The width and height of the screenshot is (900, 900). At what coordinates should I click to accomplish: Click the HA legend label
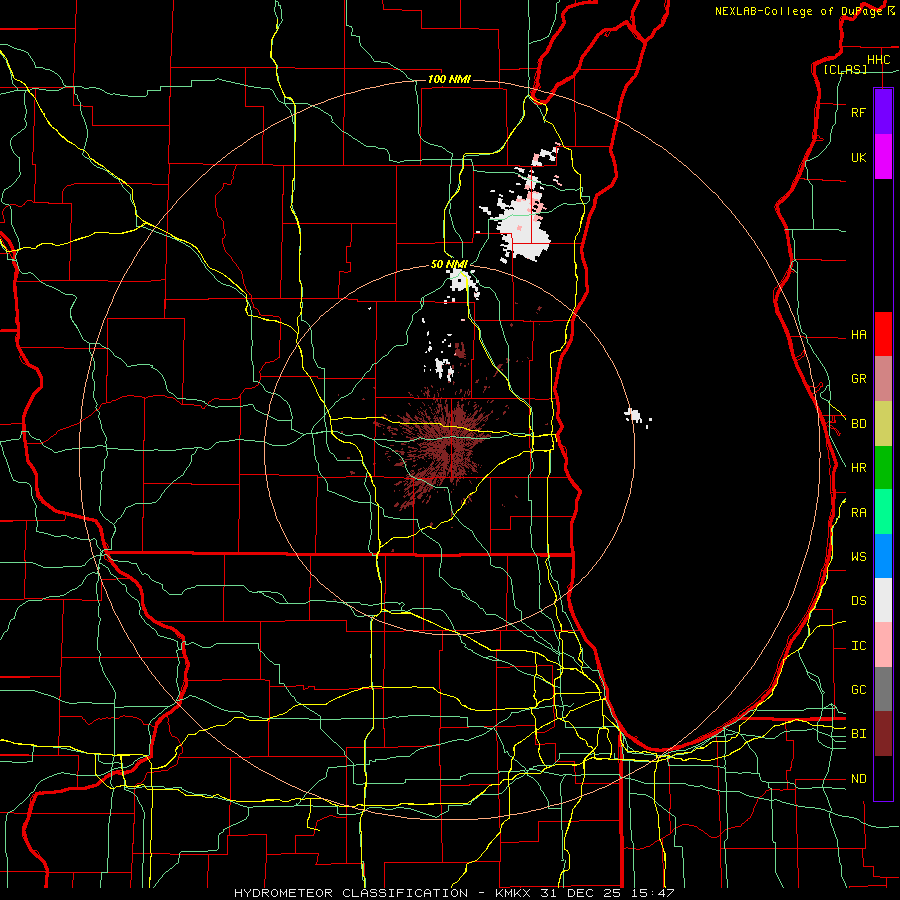coord(858,334)
